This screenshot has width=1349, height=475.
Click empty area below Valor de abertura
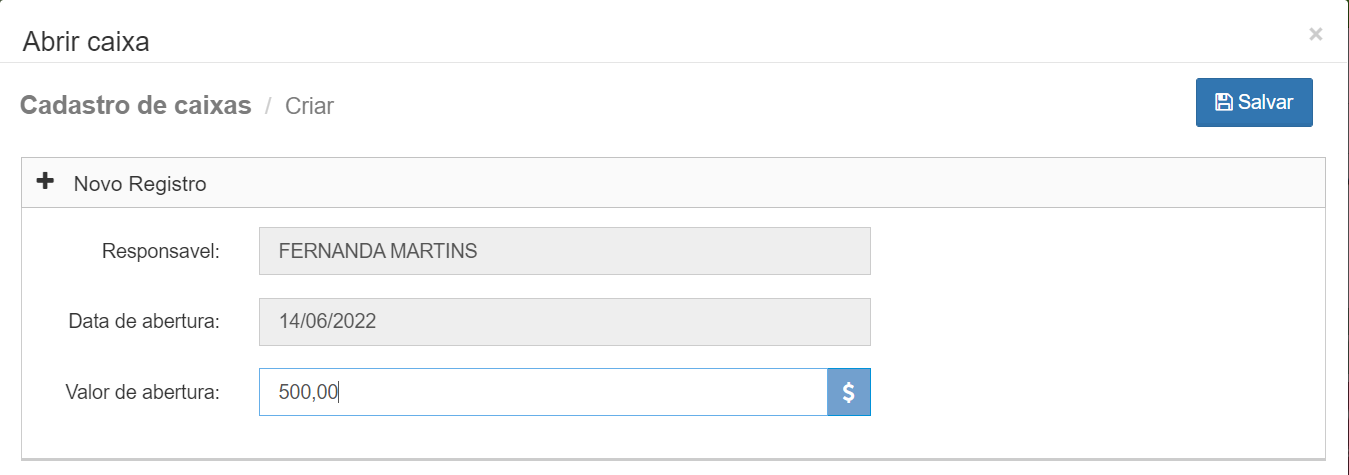pos(674,437)
